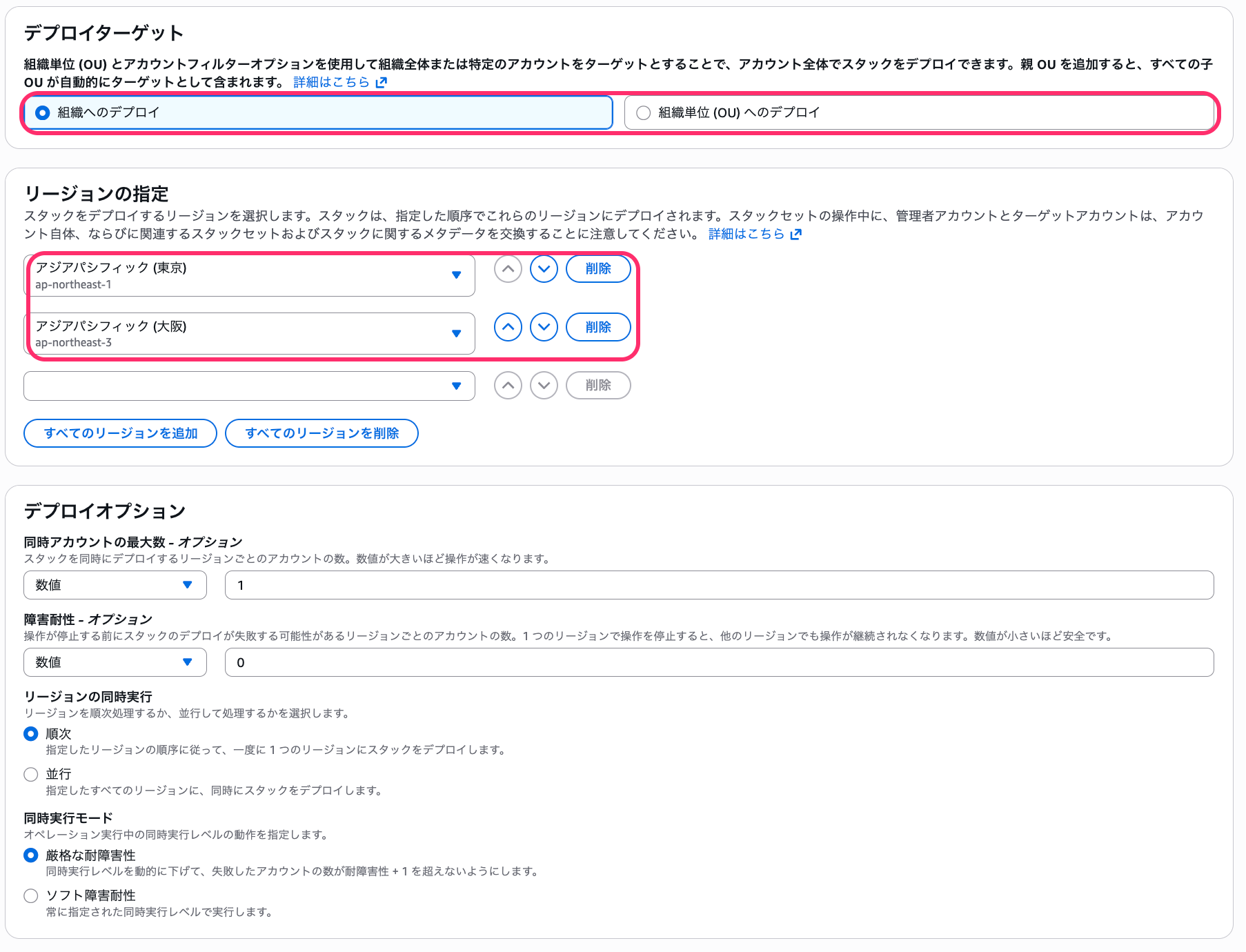Move Tokyo region up with arrow icon

click(x=508, y=269)
